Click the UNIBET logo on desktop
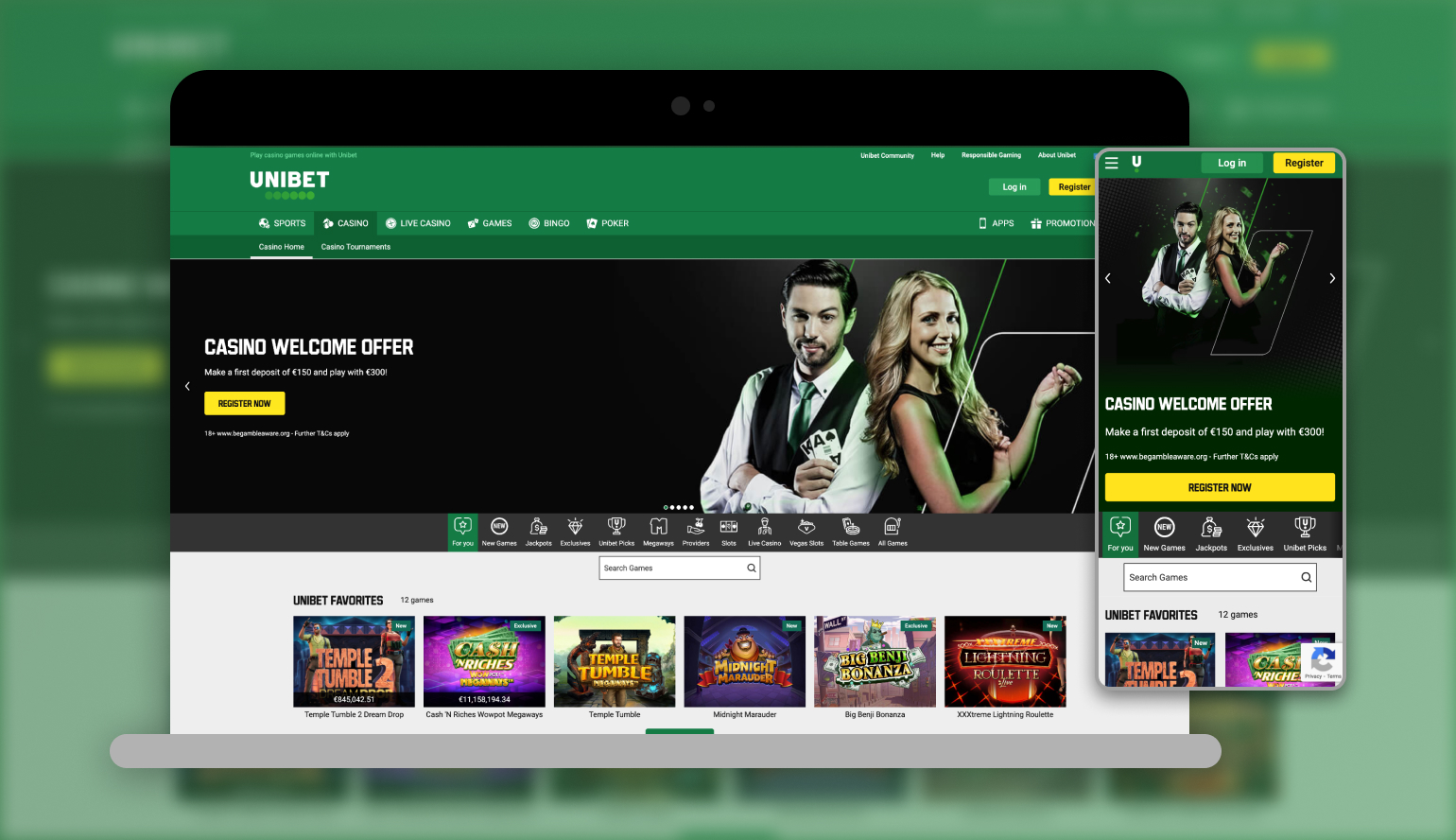 click(289, 184)
